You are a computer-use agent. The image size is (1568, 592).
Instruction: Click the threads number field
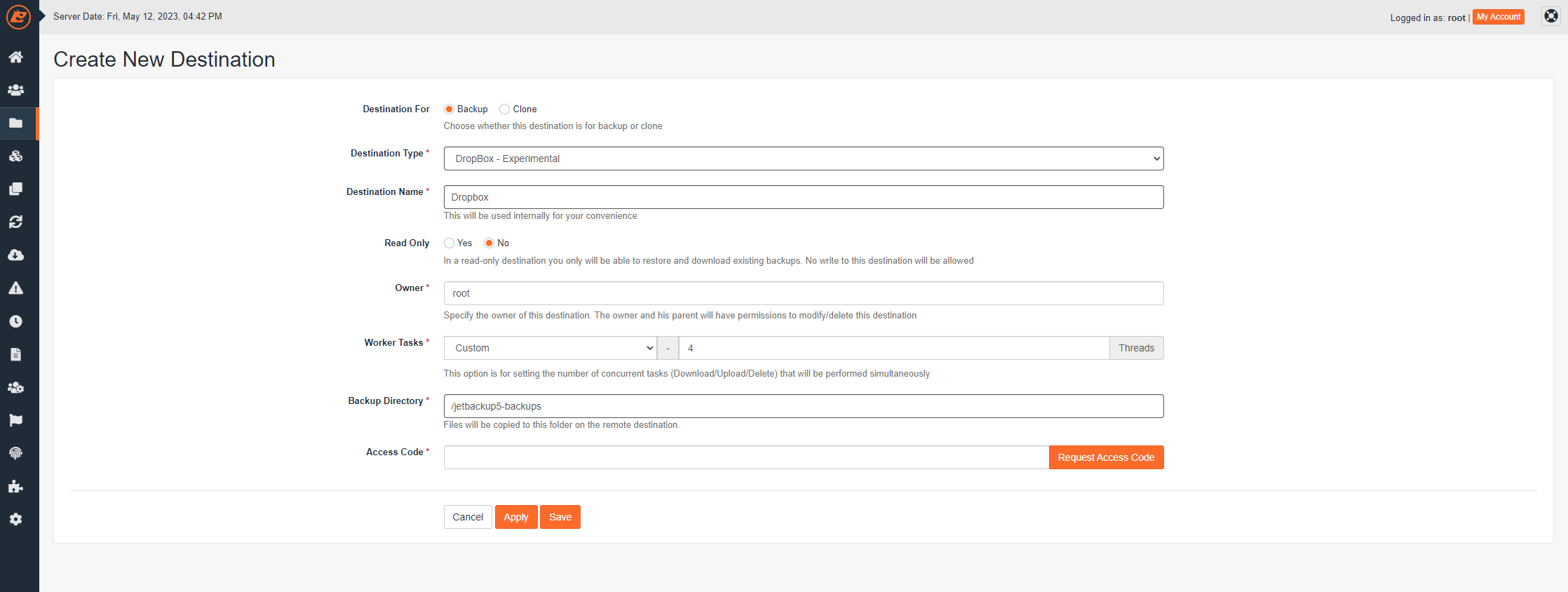click(x=894, y=348)
